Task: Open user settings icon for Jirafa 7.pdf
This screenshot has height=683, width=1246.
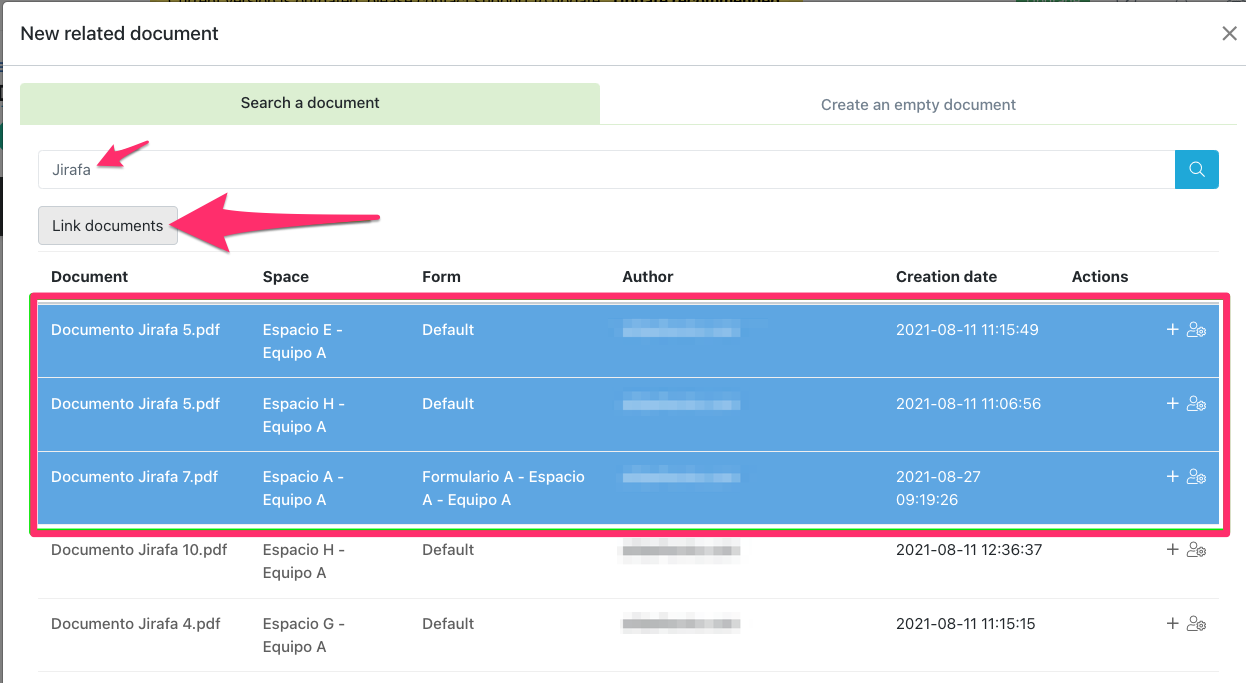Action: [x=1196, y=477]
